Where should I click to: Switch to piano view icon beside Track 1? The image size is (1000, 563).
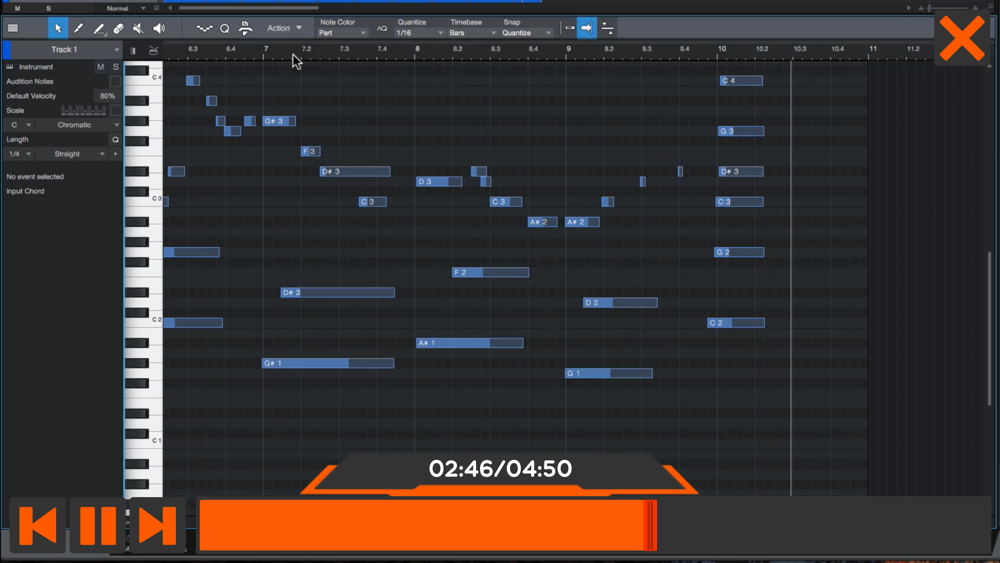(133, 50)
